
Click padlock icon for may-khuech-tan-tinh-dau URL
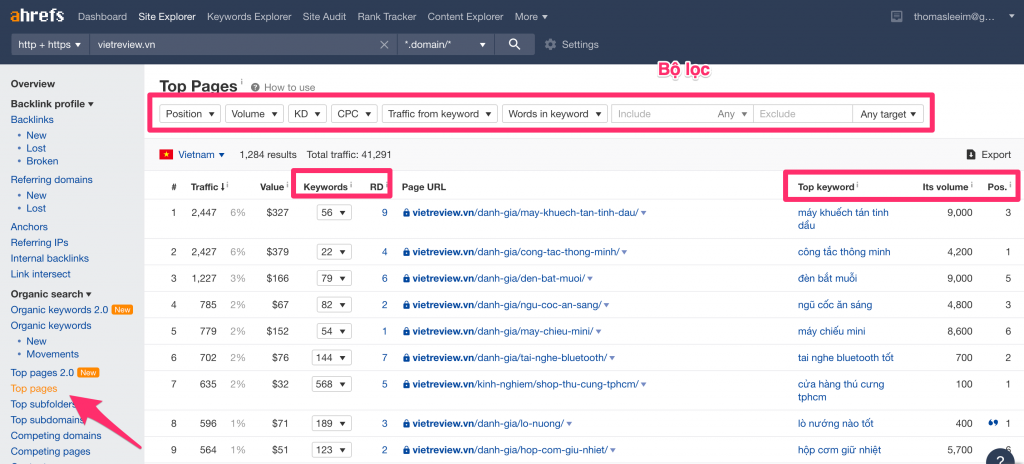point(406,213)
